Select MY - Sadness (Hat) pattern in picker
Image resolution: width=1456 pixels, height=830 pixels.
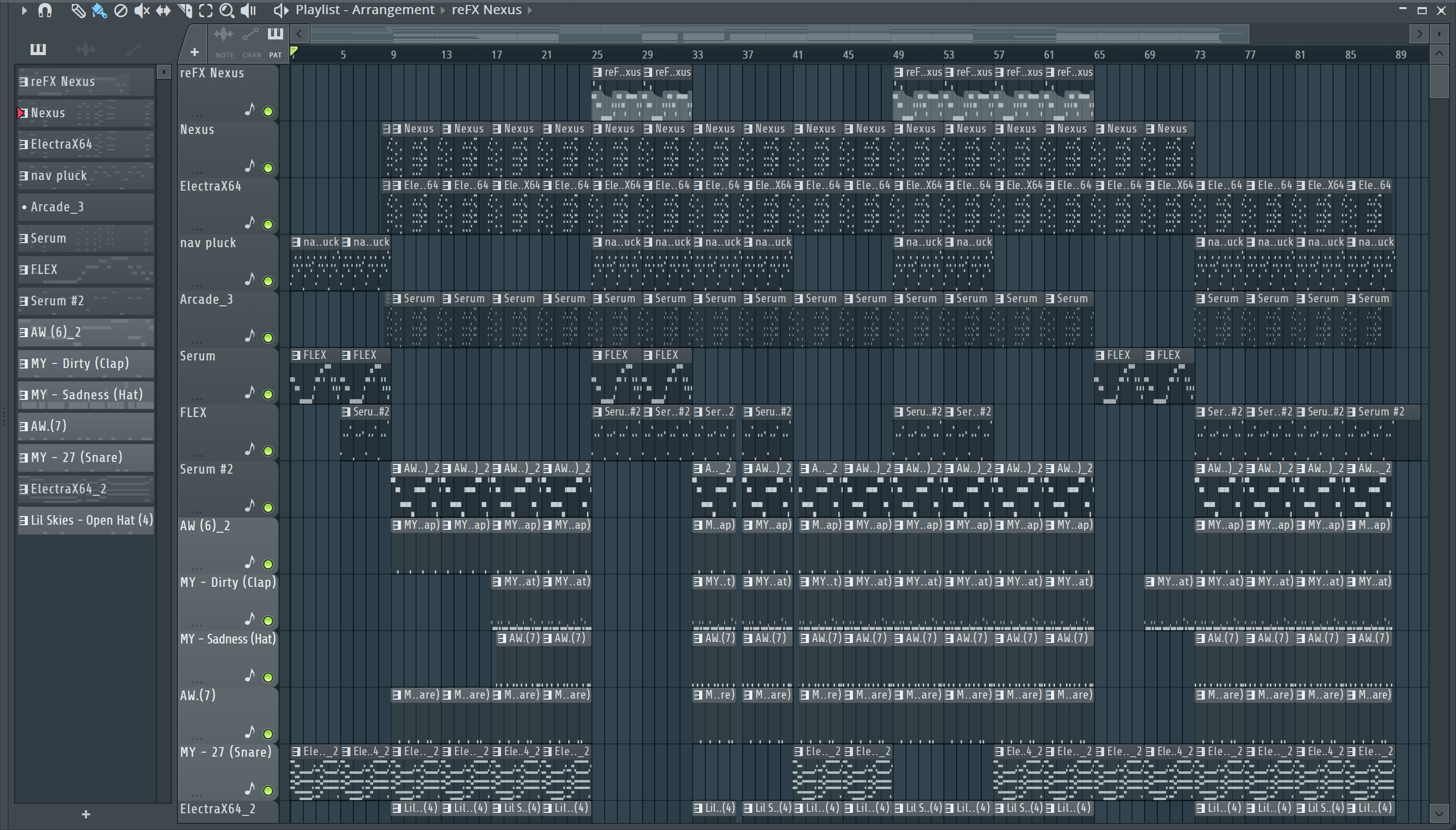(85, 395)
